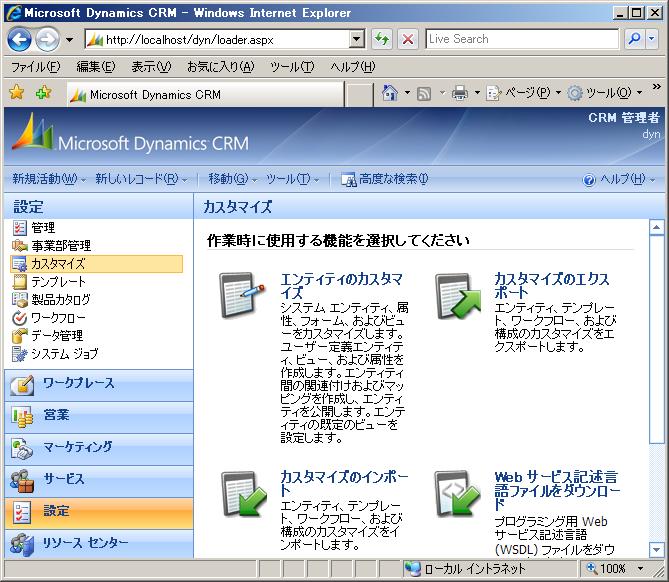Click the browser Forward arrow button
The height and width of the screenshot is (582, 669).
click(x=47, y=40)
